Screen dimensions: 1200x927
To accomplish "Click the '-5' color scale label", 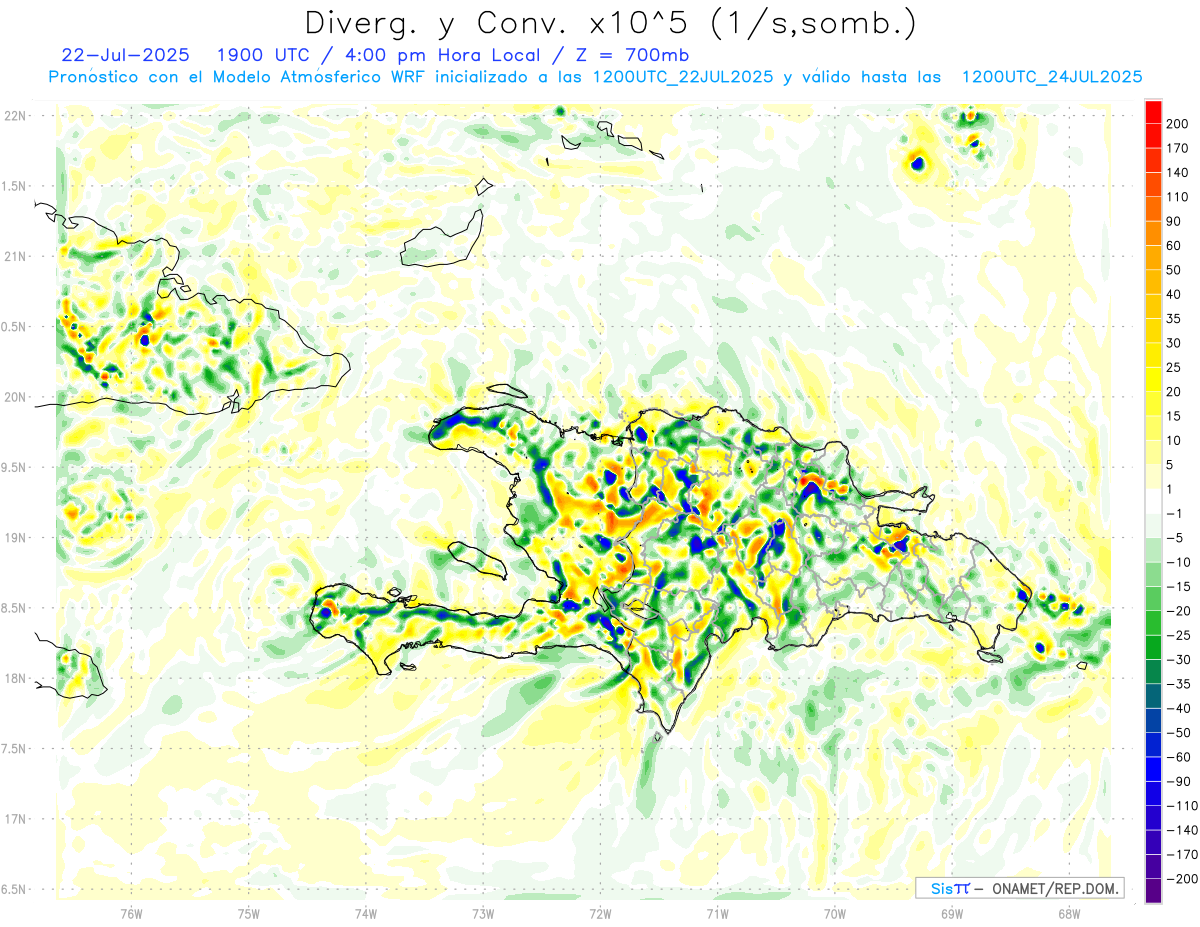I will (1174, 538).
